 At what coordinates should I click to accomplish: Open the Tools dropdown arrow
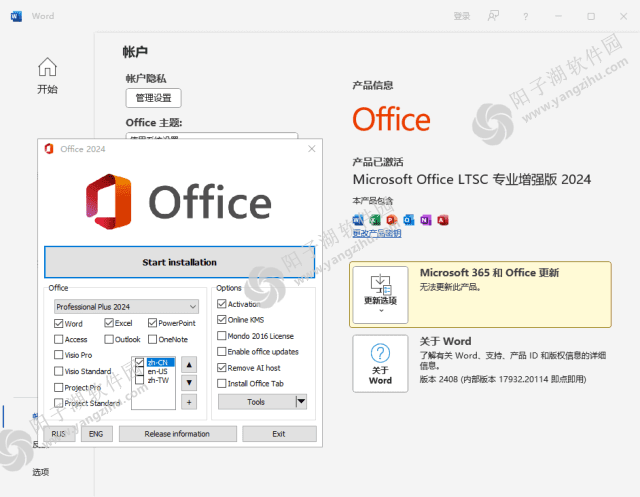point(301,402)
